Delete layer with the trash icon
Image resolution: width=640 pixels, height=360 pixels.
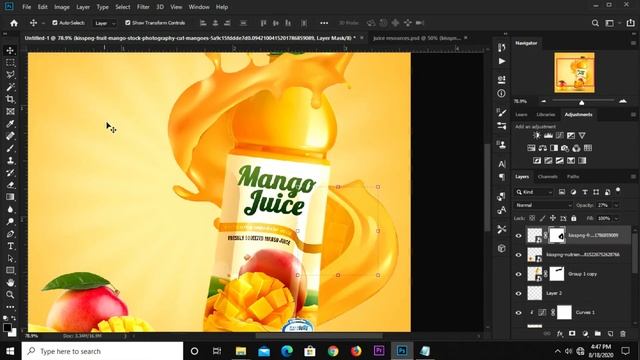tap(623, 333)
